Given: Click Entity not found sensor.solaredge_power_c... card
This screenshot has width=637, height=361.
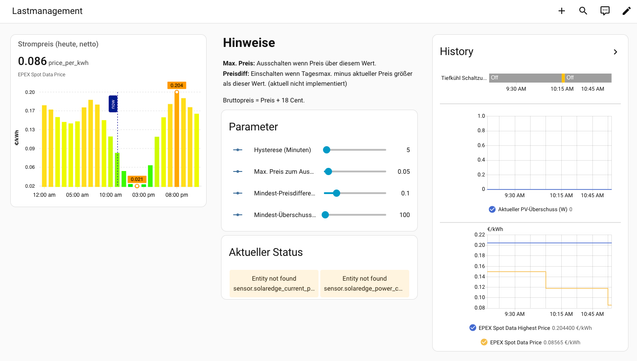Looking at the screenshot, I should click(x=364, y=283).
